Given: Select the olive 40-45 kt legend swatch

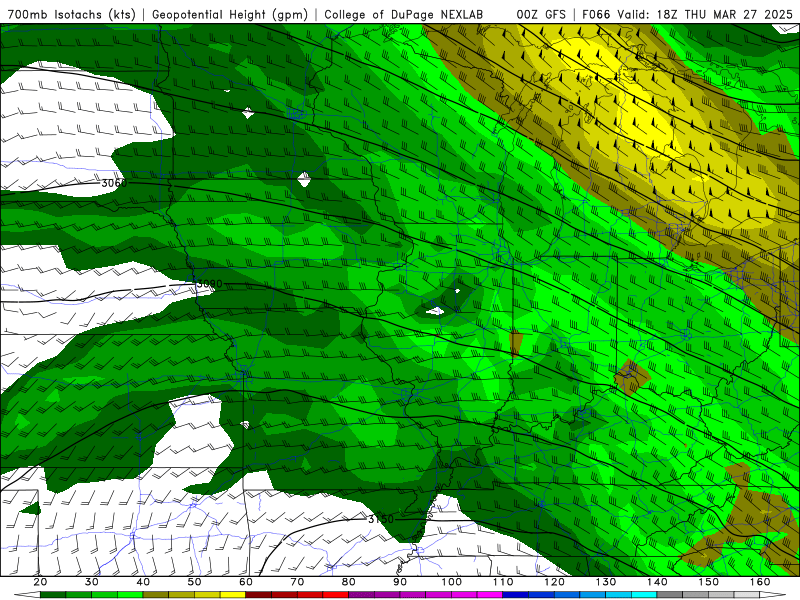Looking at the screenshot, I should [156, 595].
